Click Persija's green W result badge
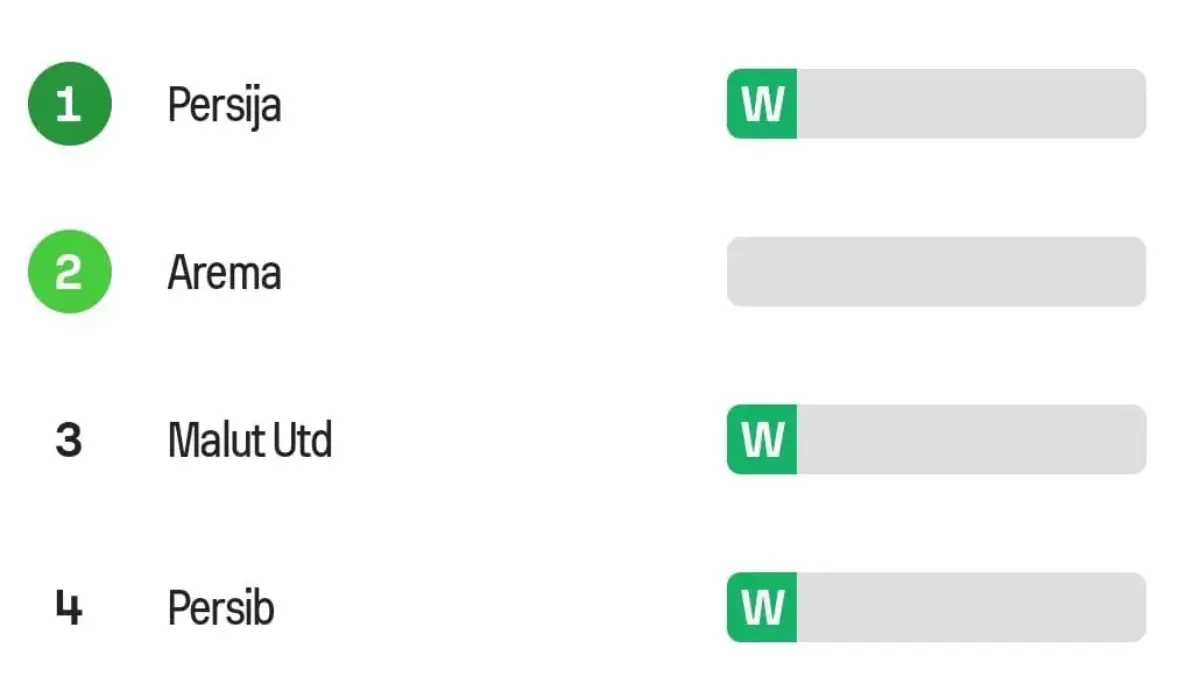Screen dimensions: 1200x675 762,104
